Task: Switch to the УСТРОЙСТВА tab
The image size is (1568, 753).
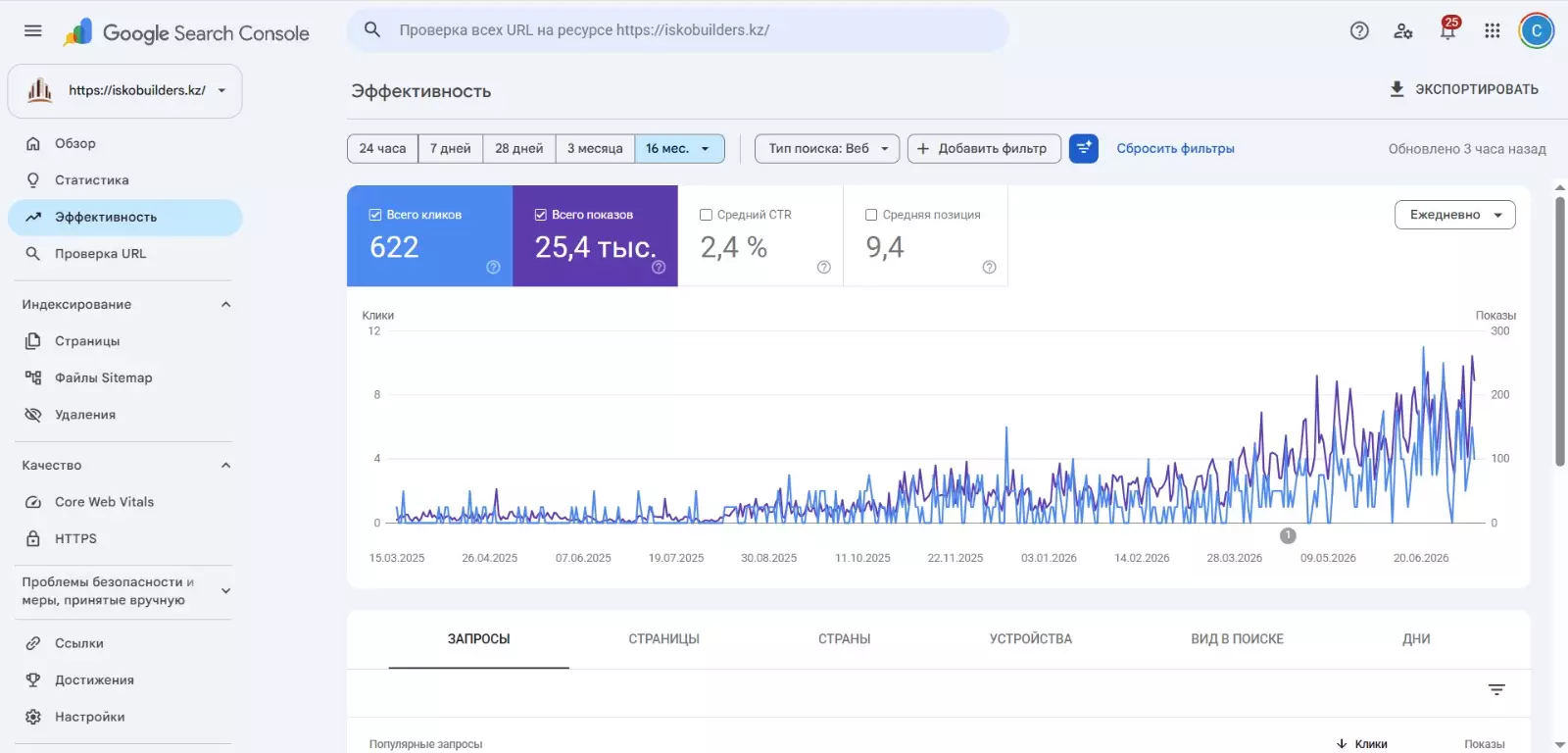Action: 1031,639
